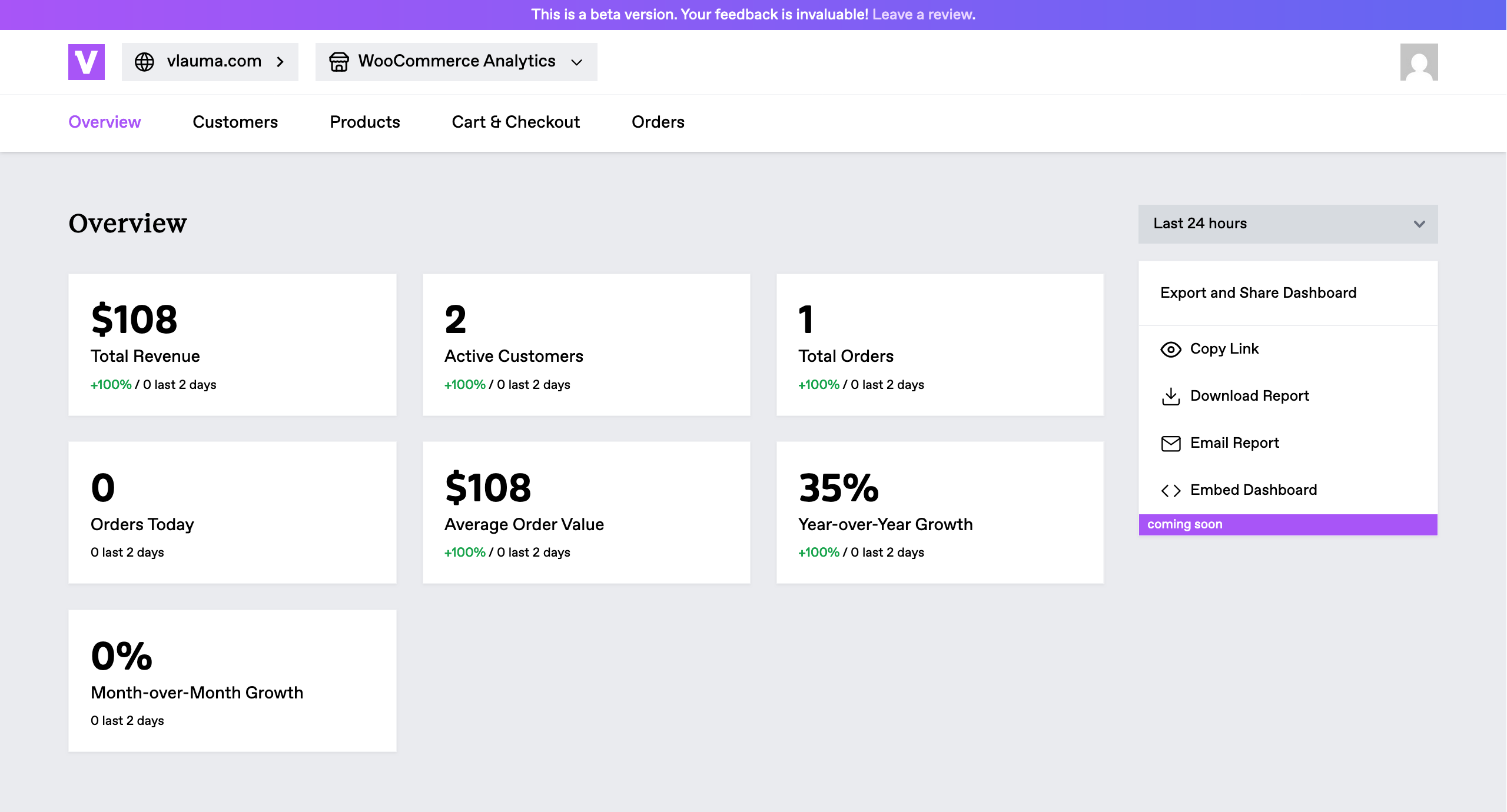Image resolution: width=1507 pixels, height=812 pixels.
Task: Click the eye icon for Copy Link
Action: tap(1170, 350)
